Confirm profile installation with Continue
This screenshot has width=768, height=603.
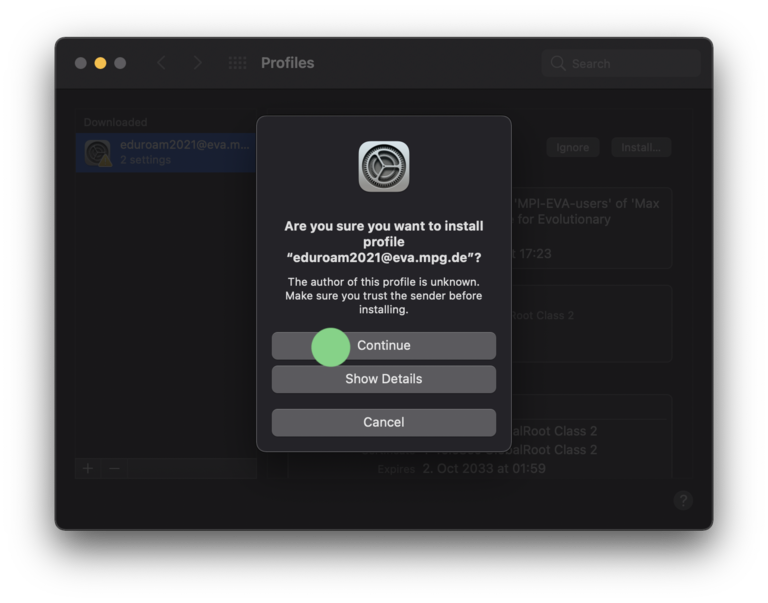pyautogui.click(x=384, y=345)
